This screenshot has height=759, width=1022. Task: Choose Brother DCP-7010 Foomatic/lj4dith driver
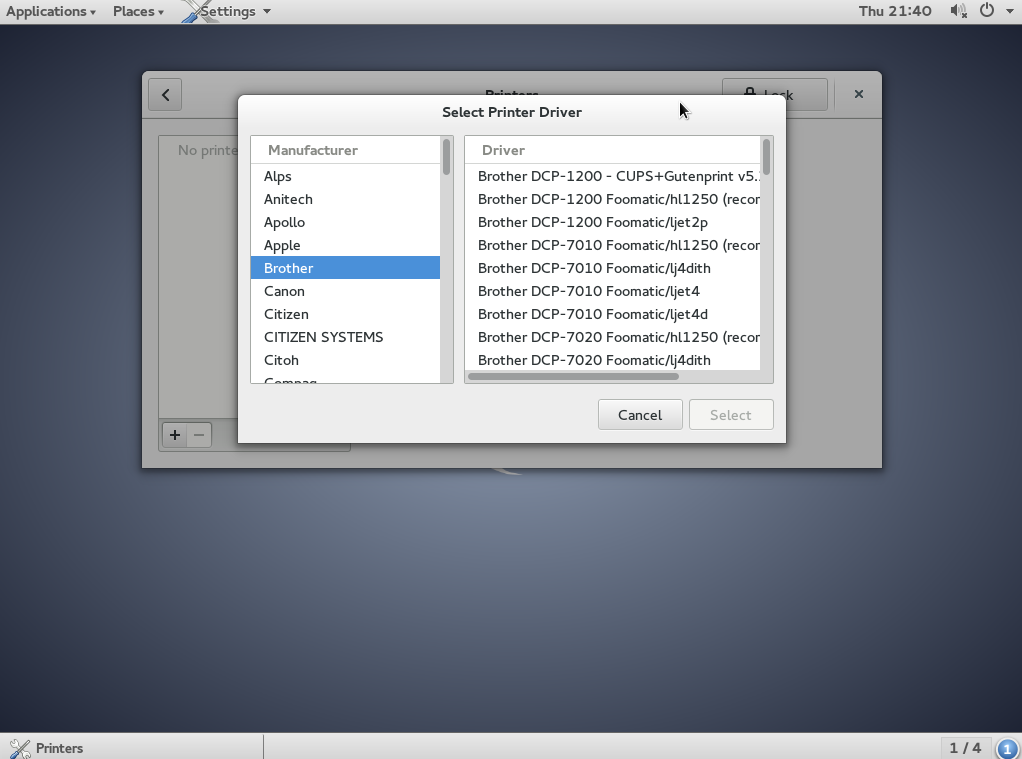coord(612,268)
